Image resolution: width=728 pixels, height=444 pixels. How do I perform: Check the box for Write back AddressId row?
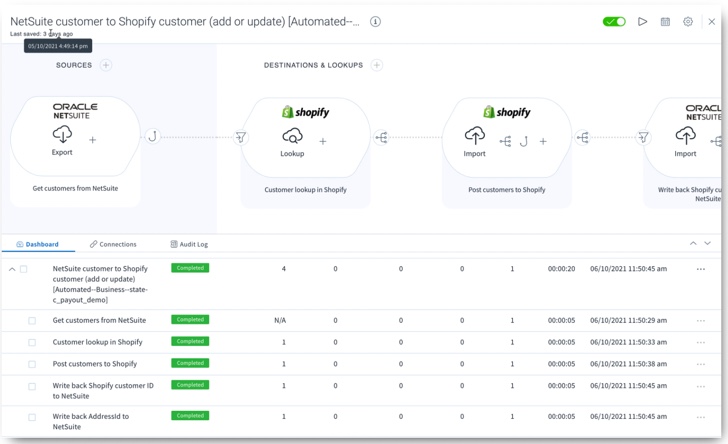(x=32, y=417)
